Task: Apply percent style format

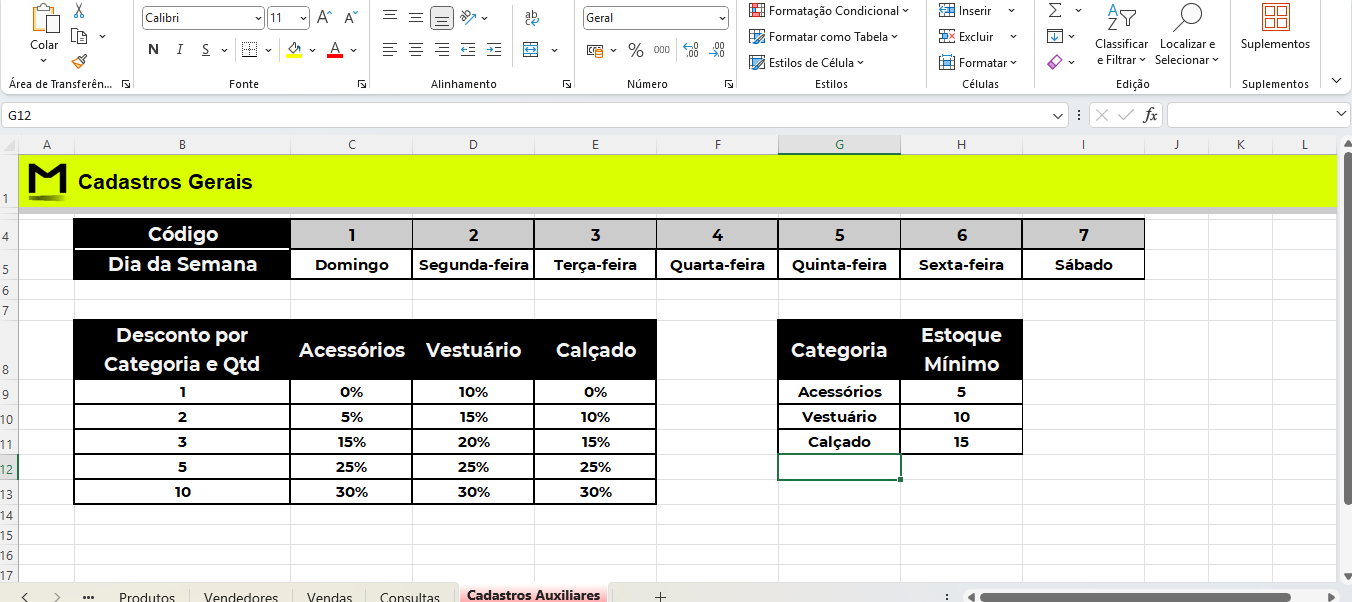Action: click(x=636, y=49)
